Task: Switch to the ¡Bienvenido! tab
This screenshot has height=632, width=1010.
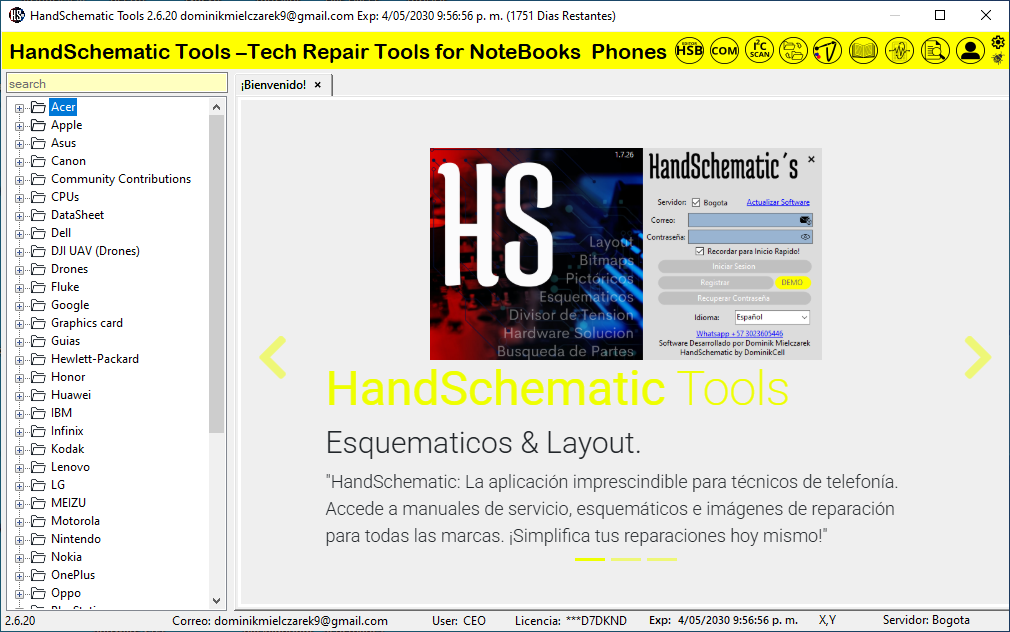Action: pyautogui.click(x=274, y=85)
